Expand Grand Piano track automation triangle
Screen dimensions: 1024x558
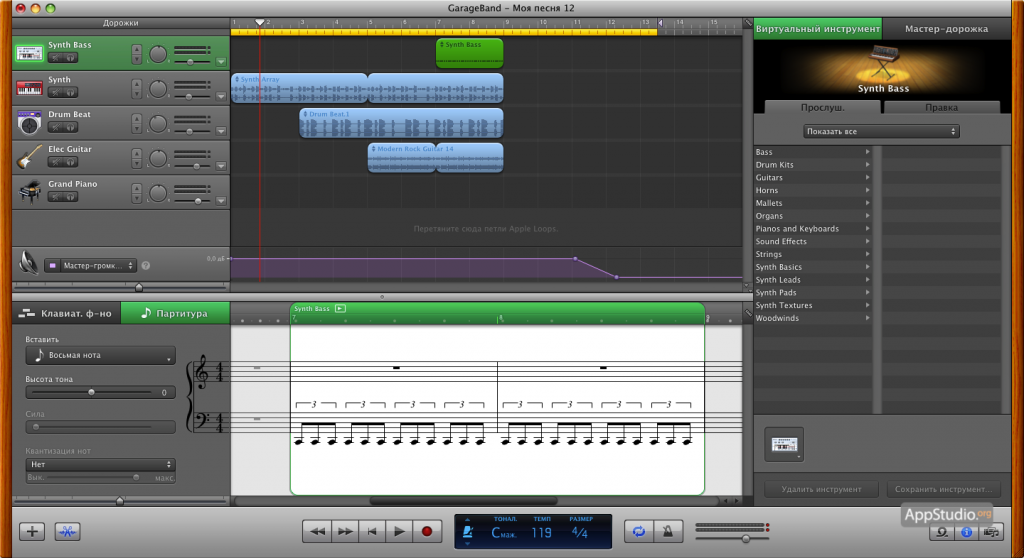(x=221, y=201)
